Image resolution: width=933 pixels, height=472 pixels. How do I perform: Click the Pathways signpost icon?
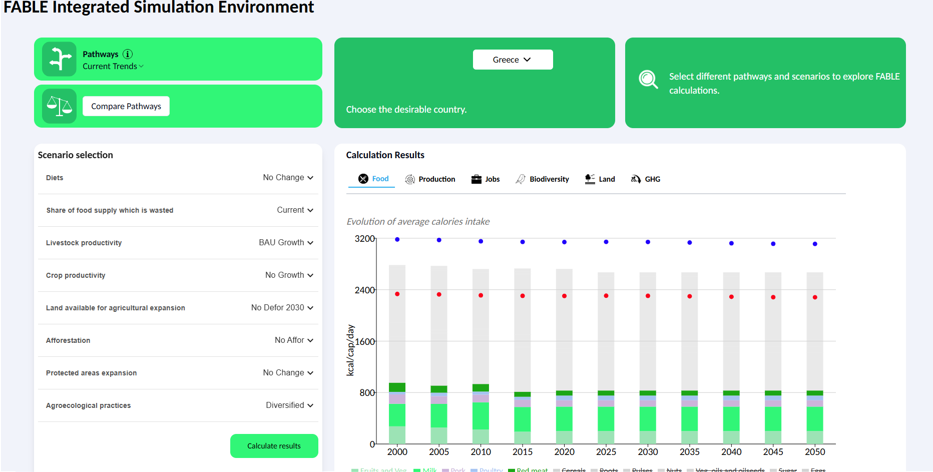point(59,60)
